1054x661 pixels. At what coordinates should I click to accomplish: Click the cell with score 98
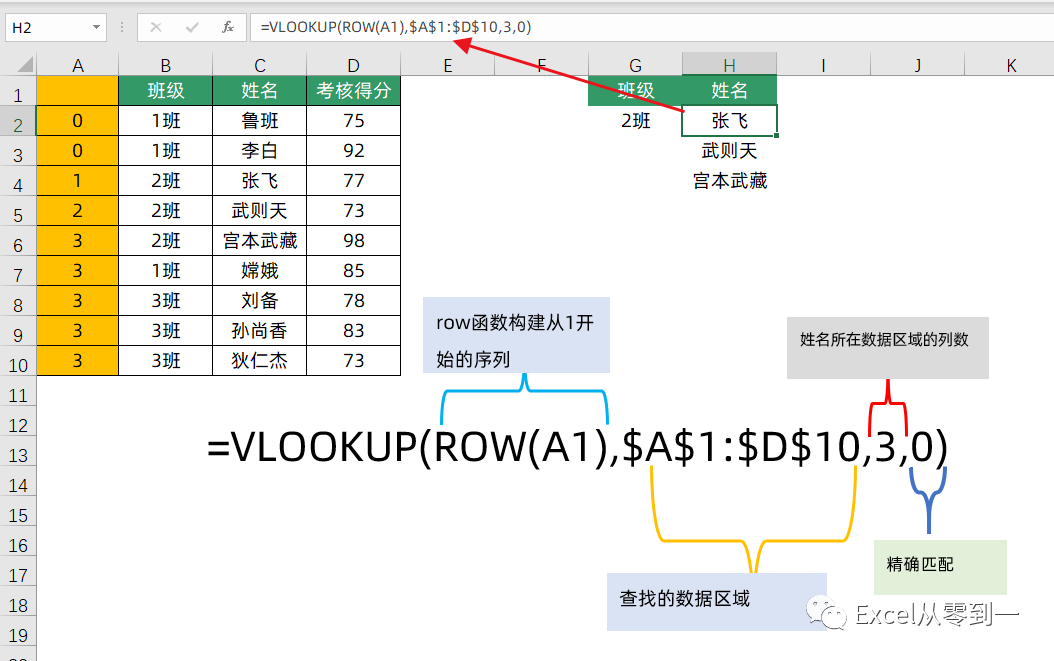click(352, 240)
